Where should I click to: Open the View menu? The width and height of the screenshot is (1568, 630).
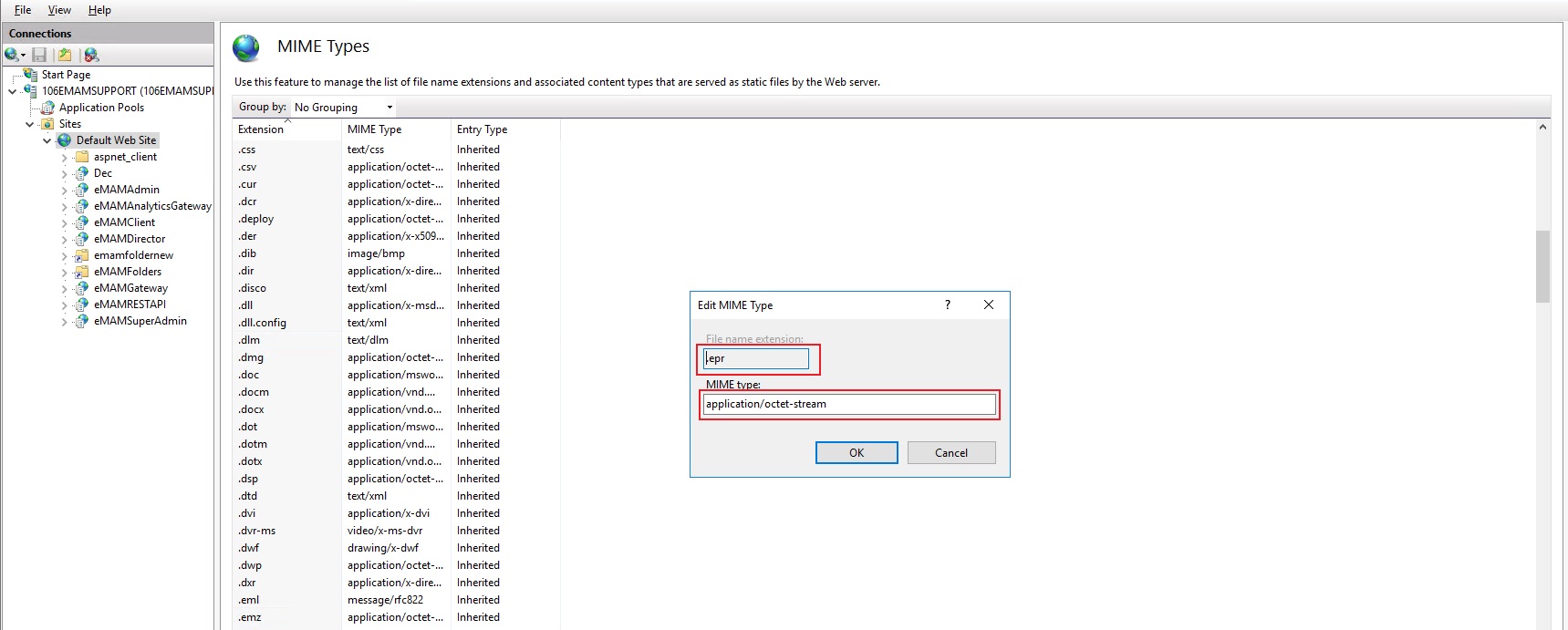pos(59,10)
